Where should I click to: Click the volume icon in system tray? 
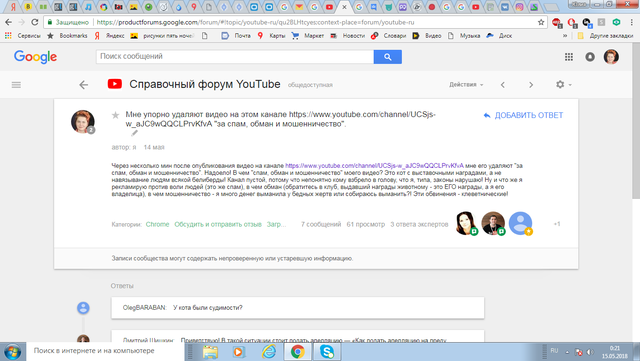[590, 352]
